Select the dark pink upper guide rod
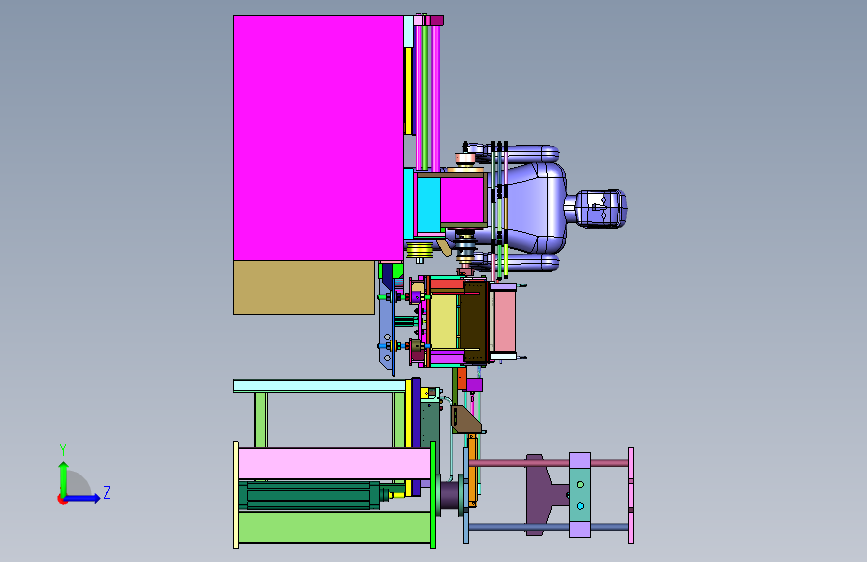This screenshot has width=867, height=562. (x=547, y=463)
